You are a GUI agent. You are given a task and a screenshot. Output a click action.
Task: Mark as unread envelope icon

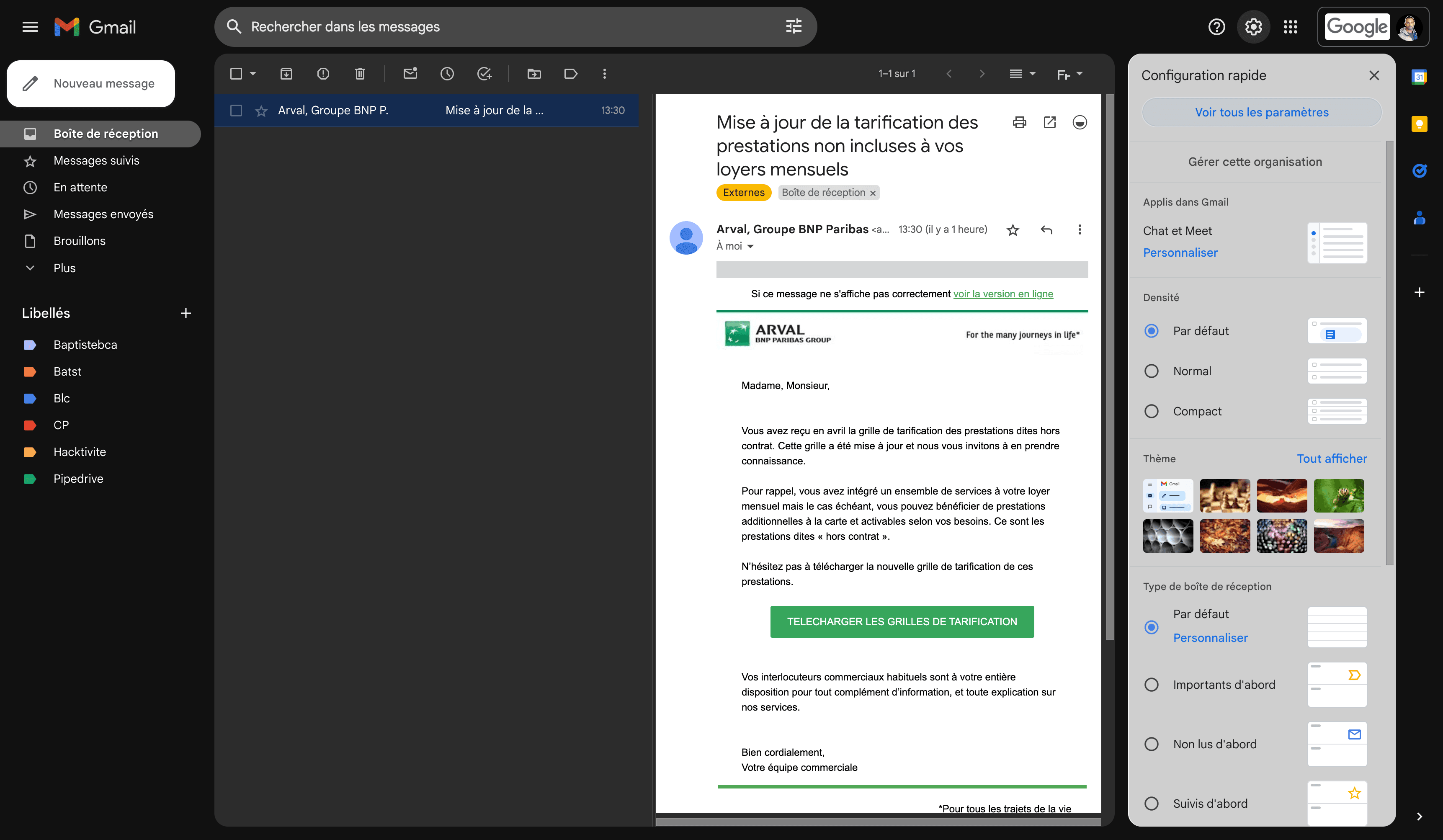click(410, 73)
